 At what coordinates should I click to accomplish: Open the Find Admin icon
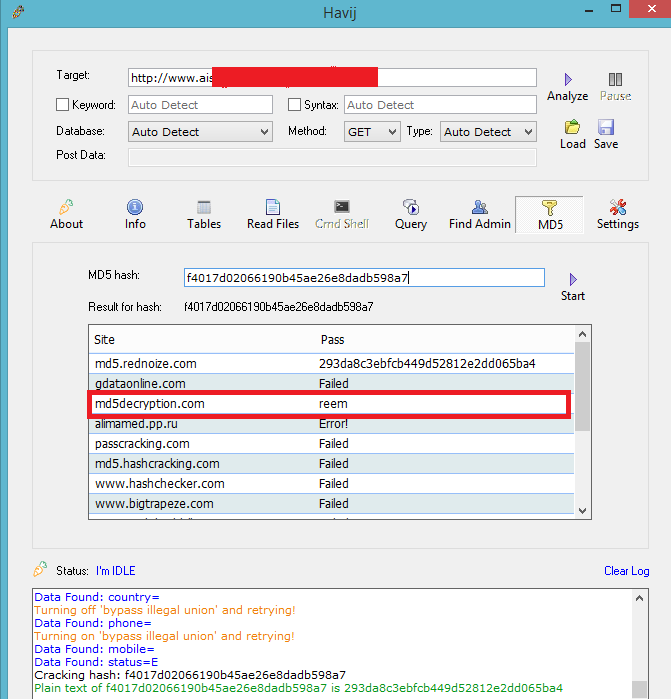pos(480,207)
